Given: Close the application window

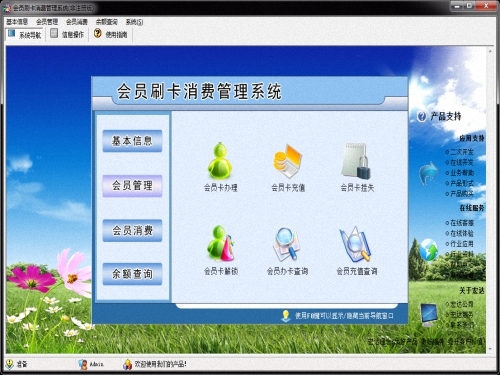Looking at the screenshot, I should point(486,6).
